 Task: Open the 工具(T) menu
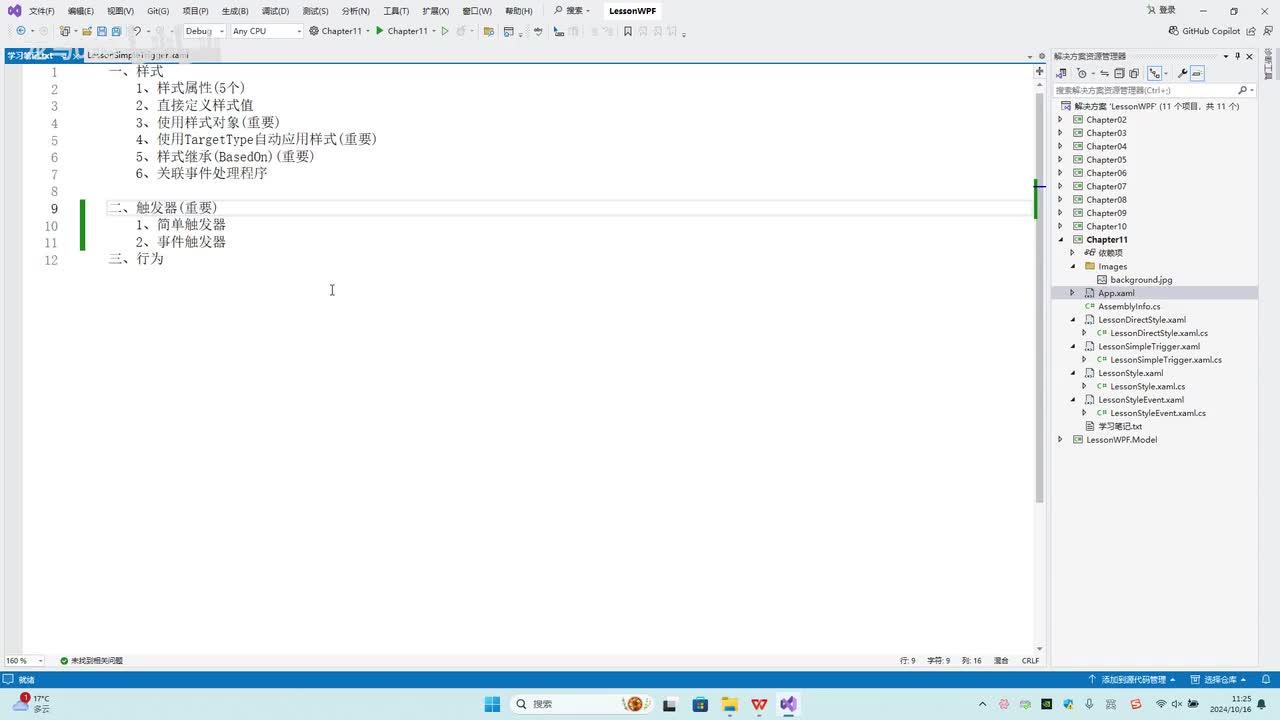[x=396, y=11]
